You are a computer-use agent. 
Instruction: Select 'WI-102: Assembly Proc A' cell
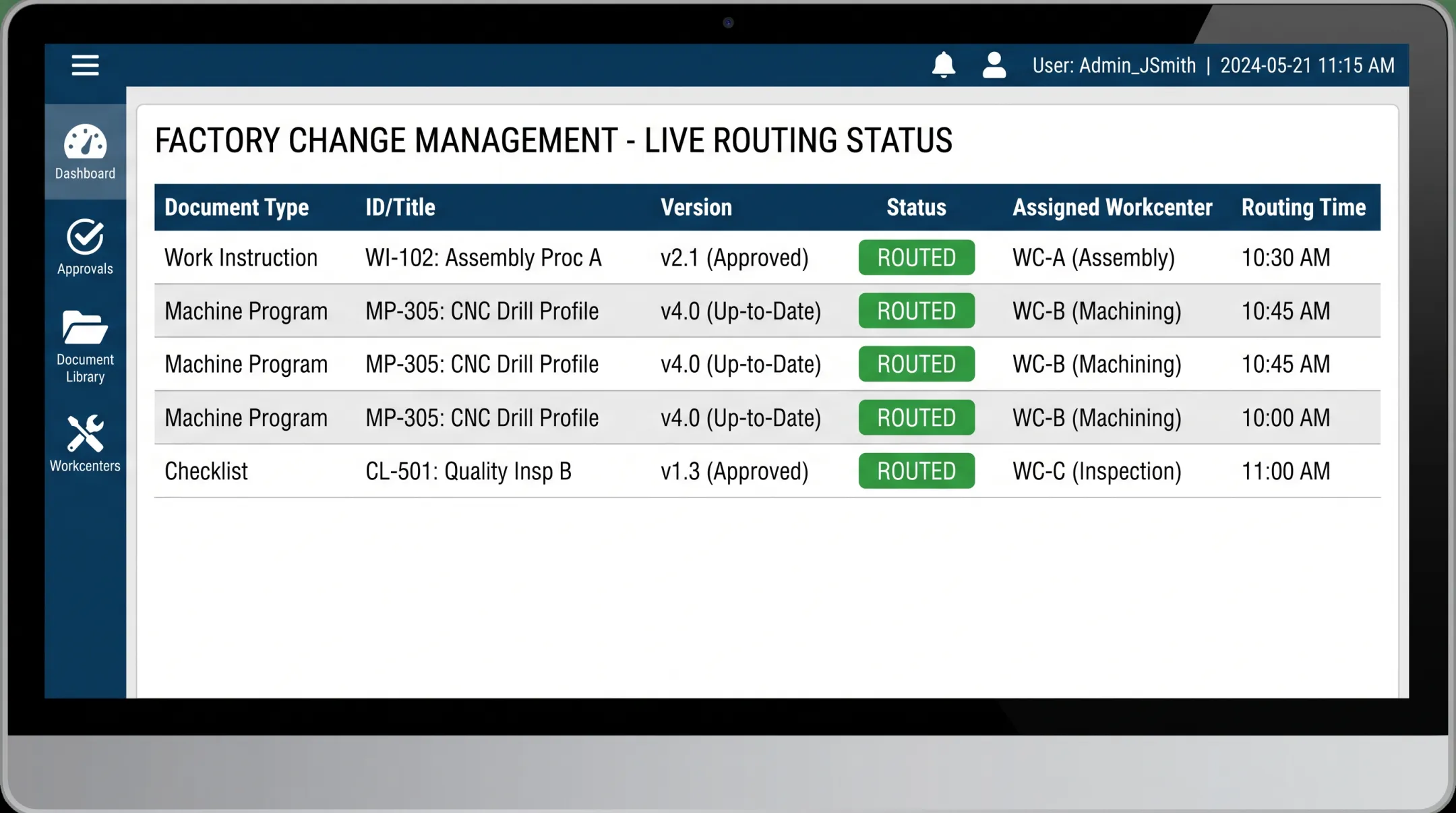tap(483, 258)
